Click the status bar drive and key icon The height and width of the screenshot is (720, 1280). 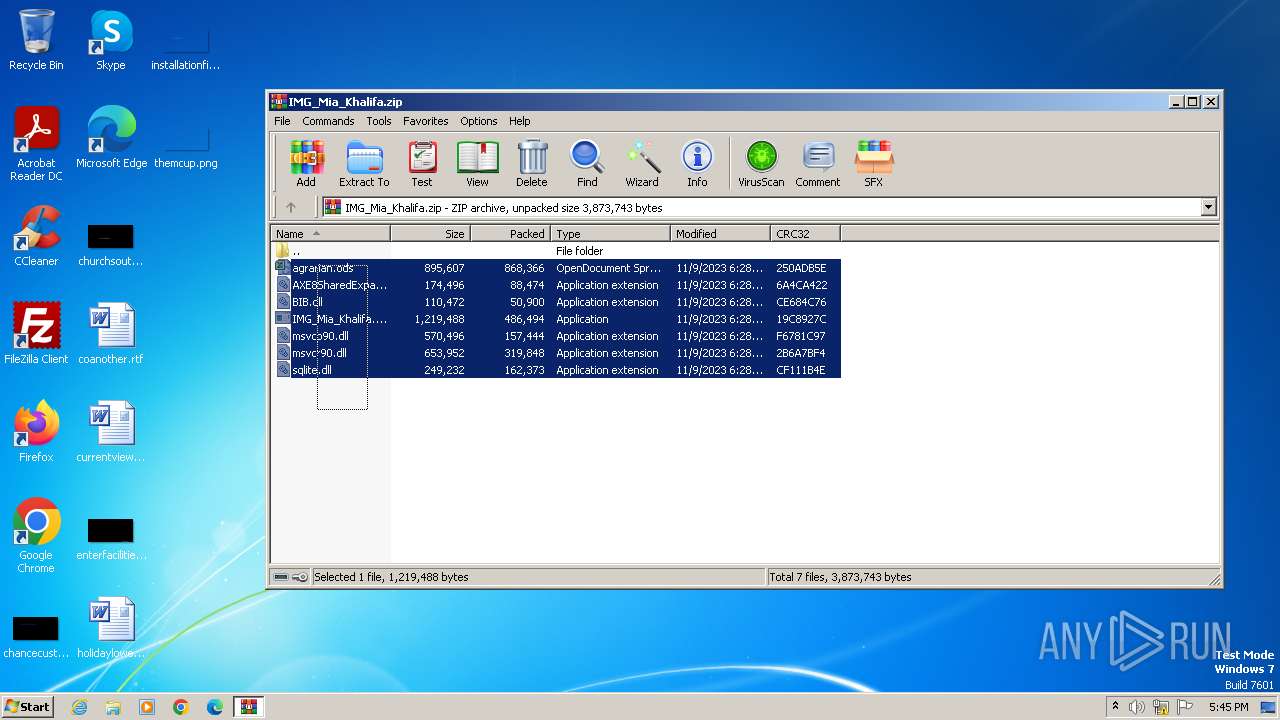tap(291, 577)
